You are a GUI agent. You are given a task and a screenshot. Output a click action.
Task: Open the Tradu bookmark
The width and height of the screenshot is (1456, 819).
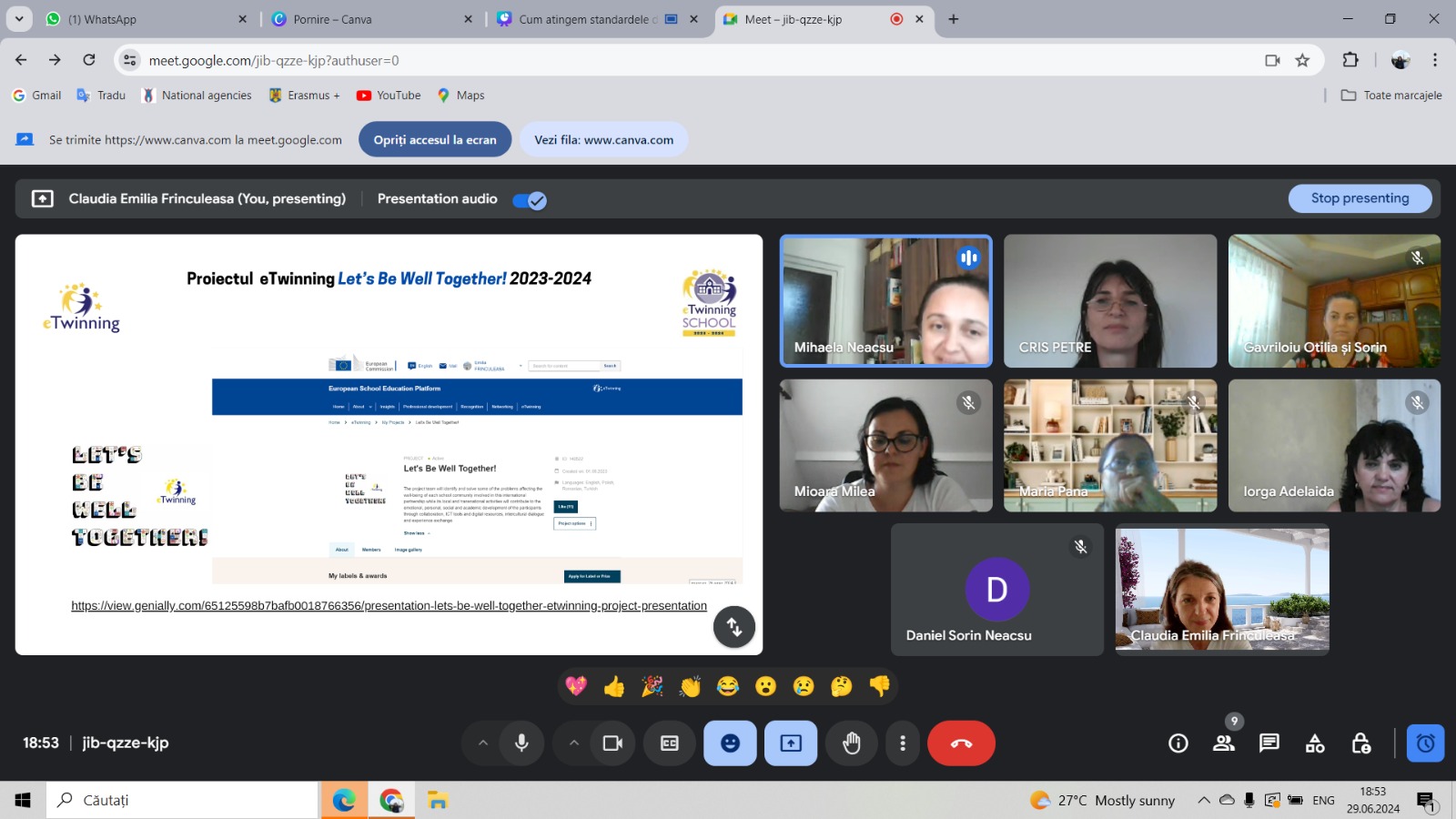(101, 96)
